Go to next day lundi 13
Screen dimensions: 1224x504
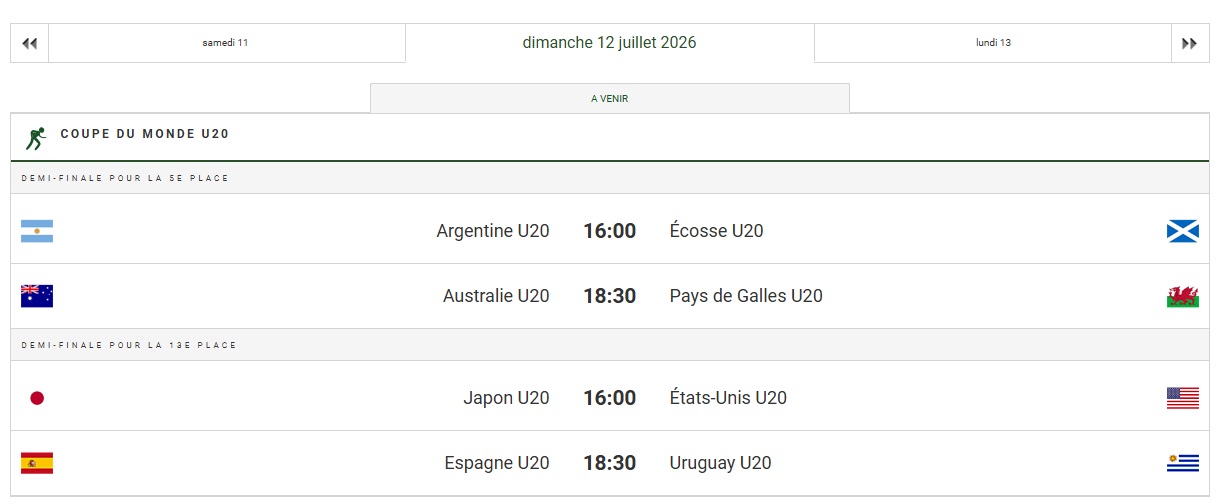coord(993,43)
